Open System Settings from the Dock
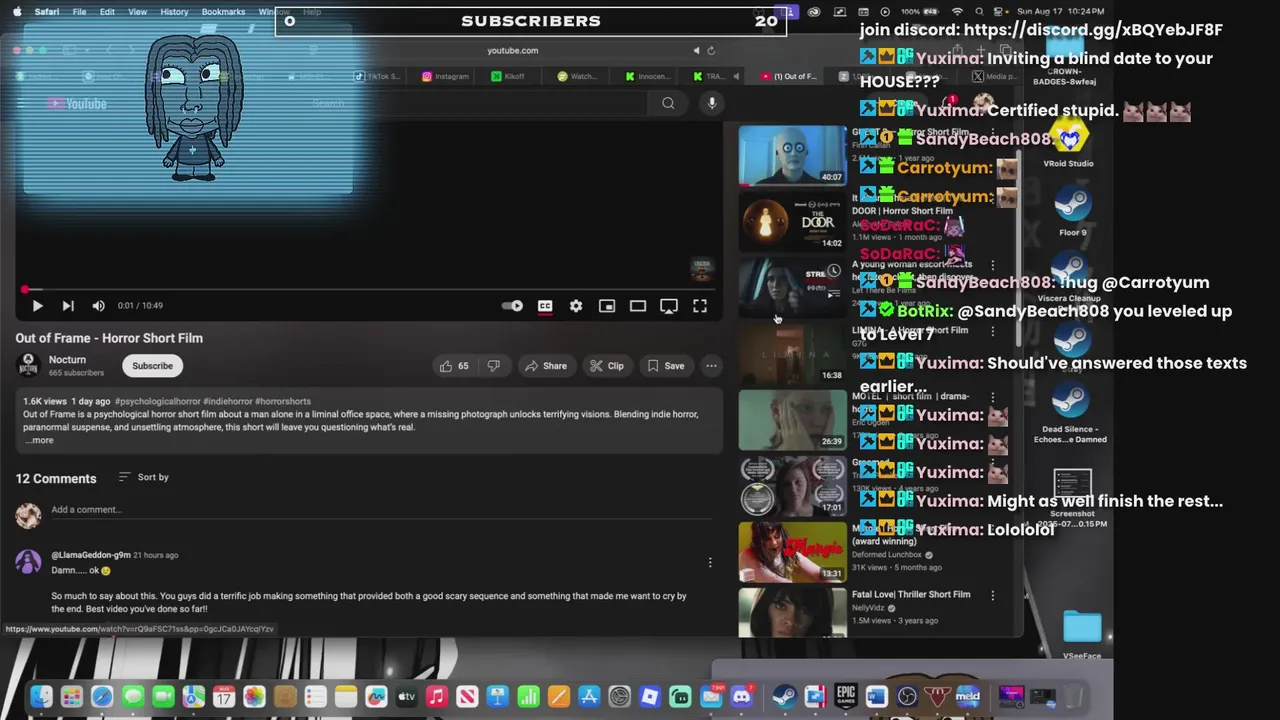Image resolution: width=1280 pixels, height=720 pixels. [x=620, y=697]
